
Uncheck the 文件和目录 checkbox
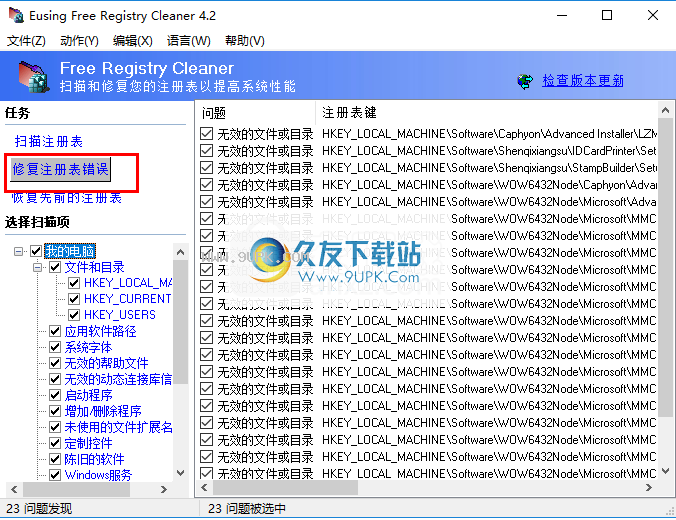click(x=55, y=267)
